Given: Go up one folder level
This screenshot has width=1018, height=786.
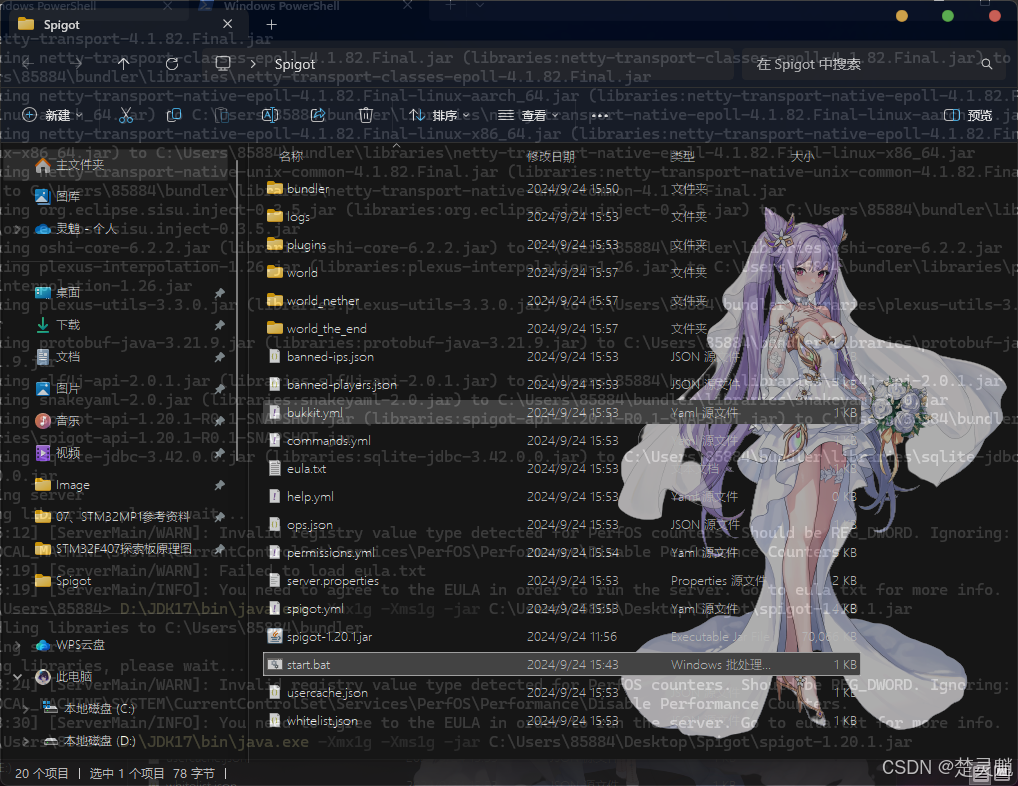Looking at the screenshot, I should click(123, 64).
